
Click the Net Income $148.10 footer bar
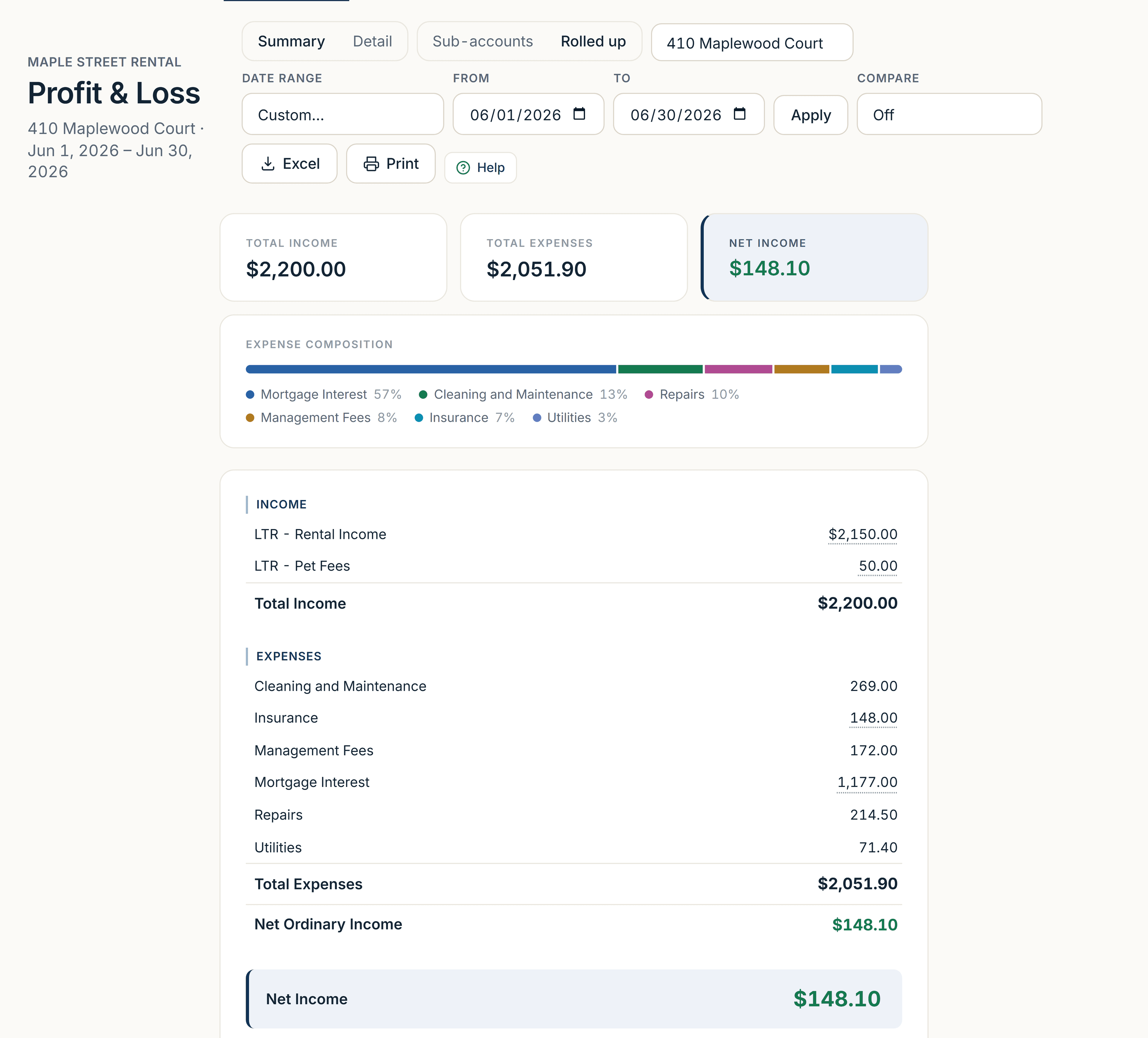(573, 999)
